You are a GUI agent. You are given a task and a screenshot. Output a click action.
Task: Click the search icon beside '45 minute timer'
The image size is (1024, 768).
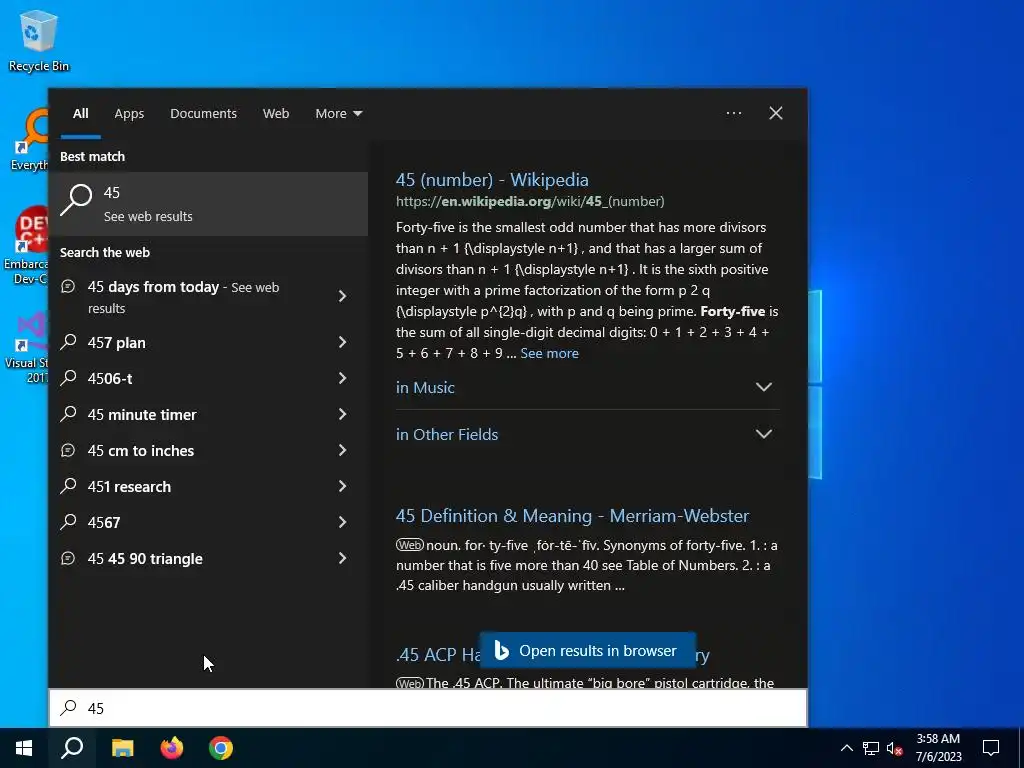coord(69,413)
